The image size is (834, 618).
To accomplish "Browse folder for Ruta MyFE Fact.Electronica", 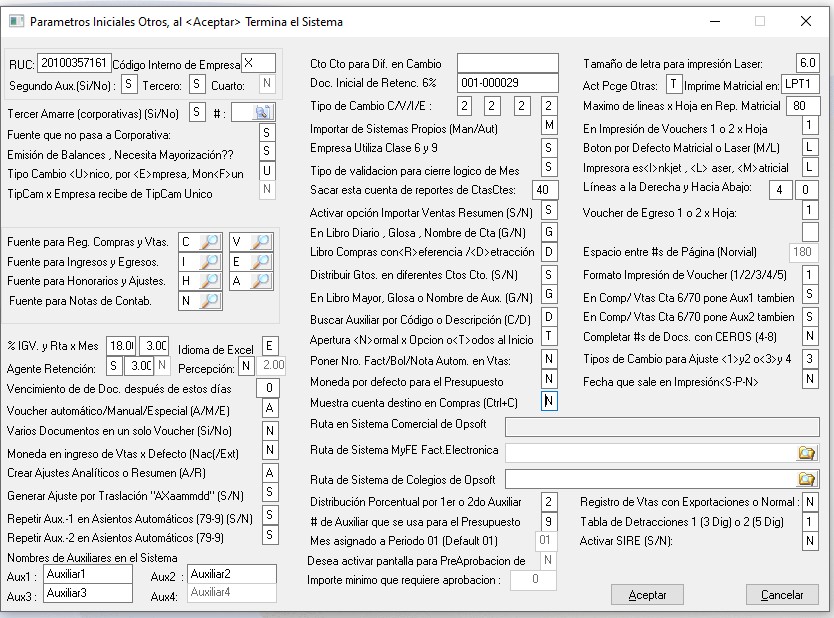I will click(806, 453).
